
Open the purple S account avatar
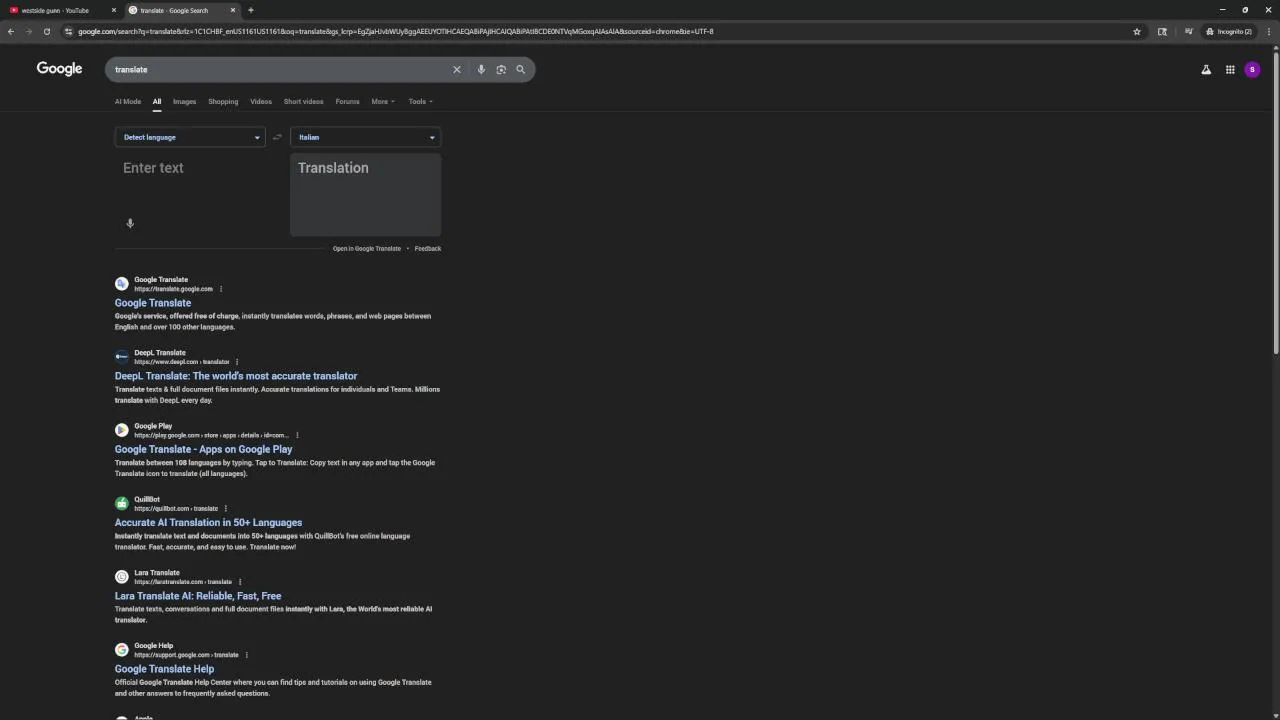pyautogui.click(x=1252, y=69)
